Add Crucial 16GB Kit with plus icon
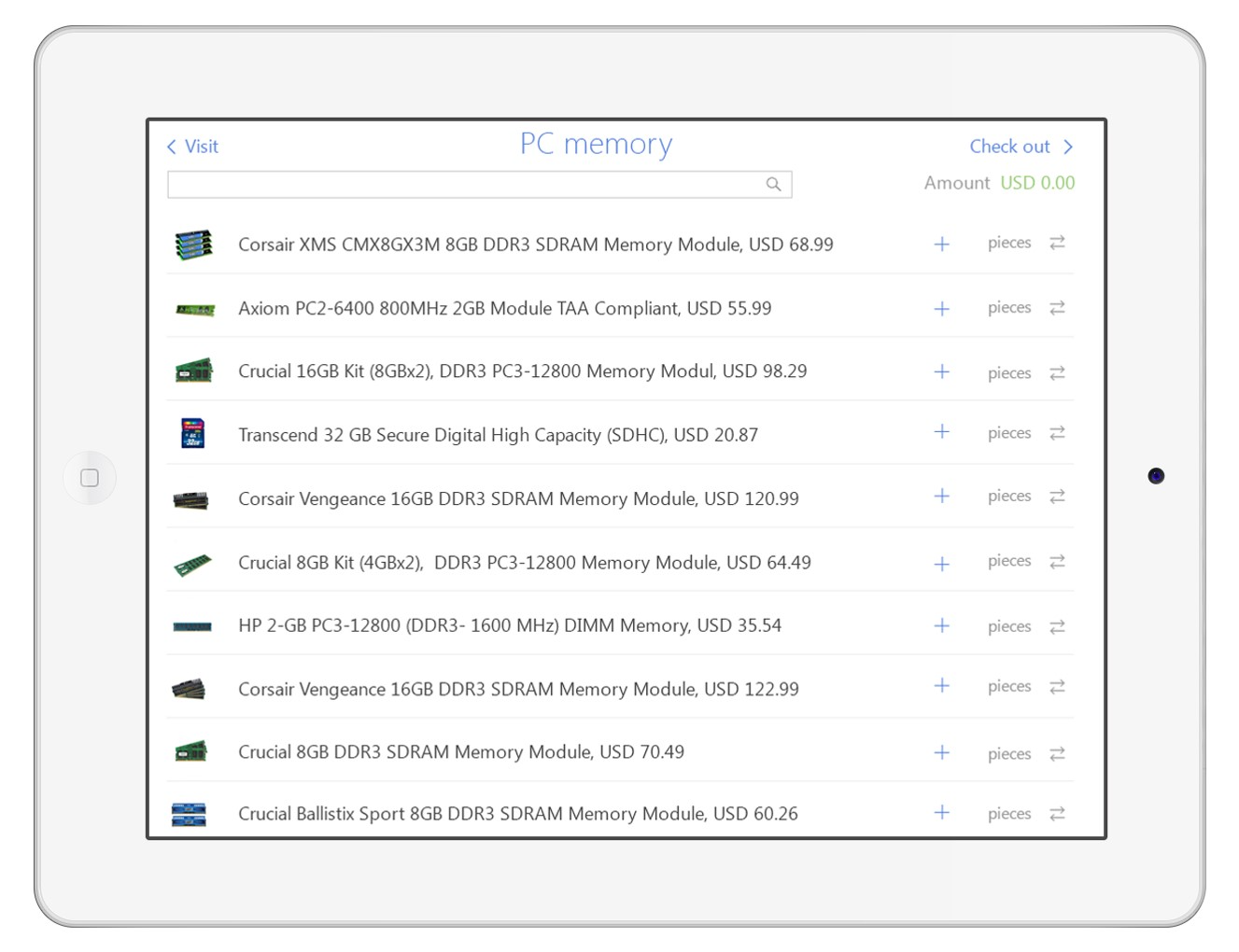Viewport: 1239px width, 952px height. coord(941,371)
